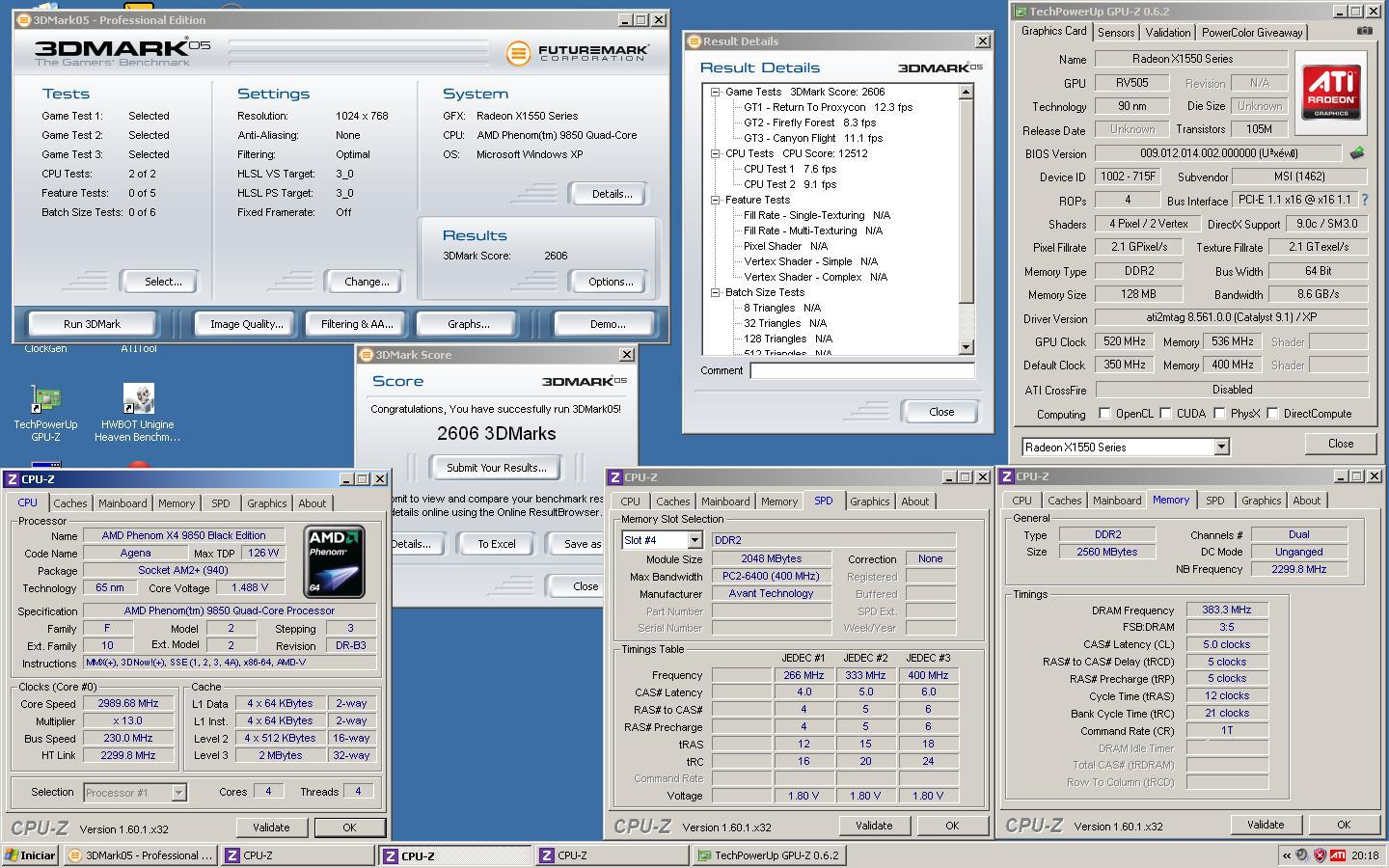The height and width of the screenshot is (868, 1389).
Task: Collapse the CPU Tests tree node
Action: pyautogui.click(x=716, y=153)
